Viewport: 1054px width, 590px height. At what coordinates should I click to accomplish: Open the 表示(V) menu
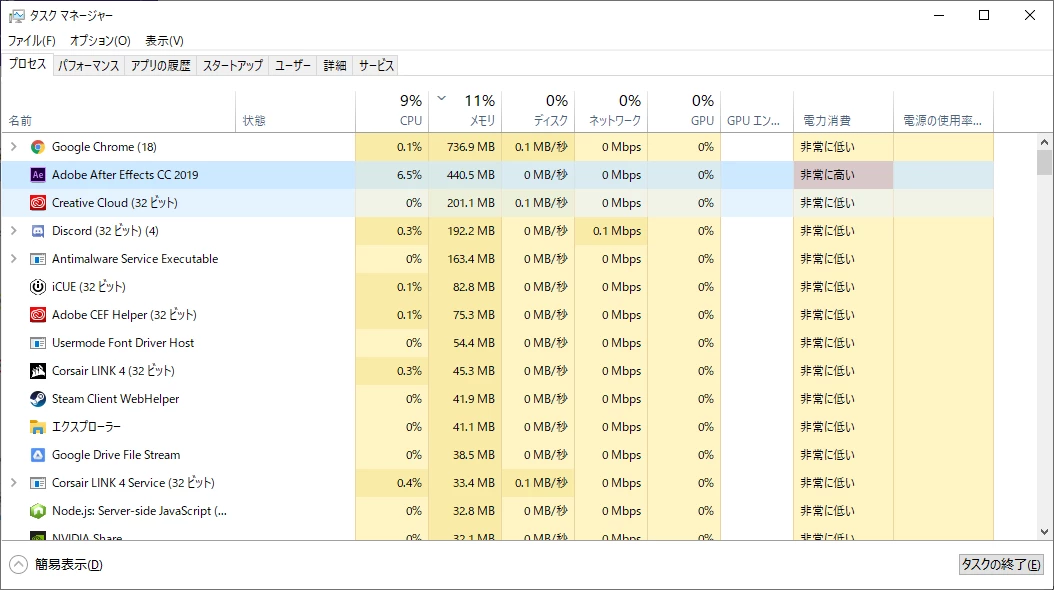(164, 40)
